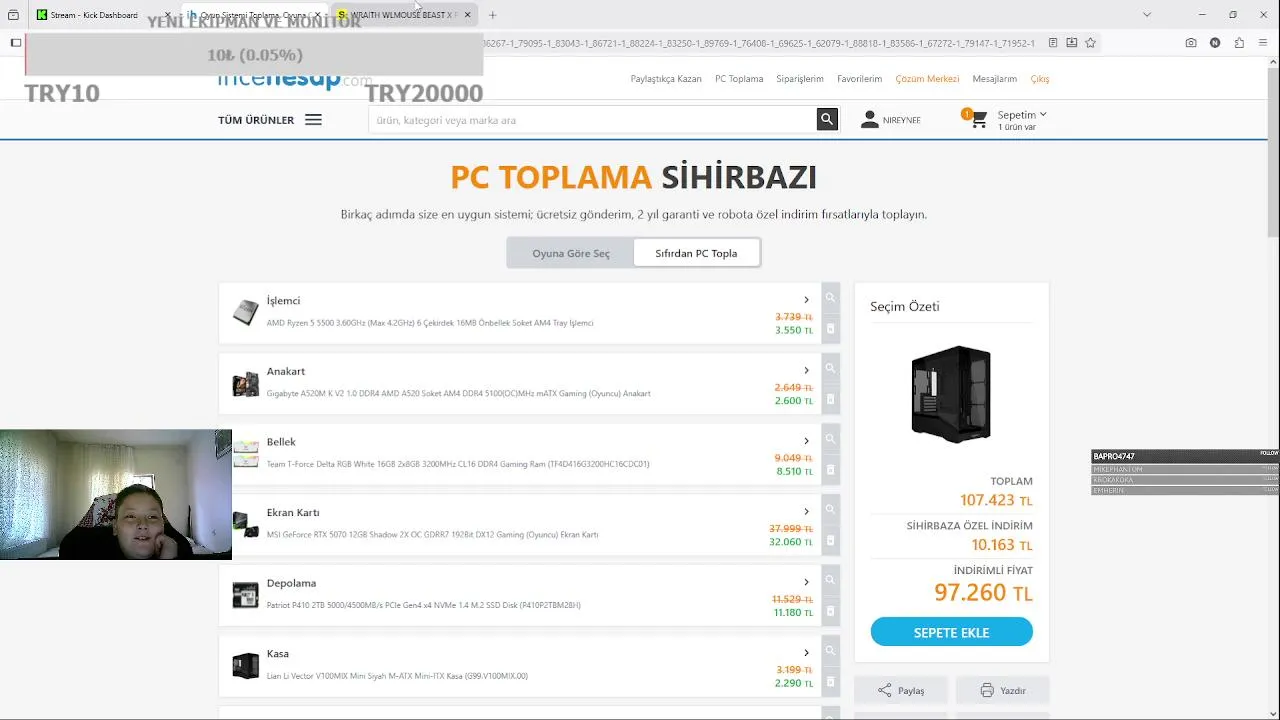Click the Yazdır print button
The height and width of the screenshot is (720, 1280).
[x=1003, y=690]
